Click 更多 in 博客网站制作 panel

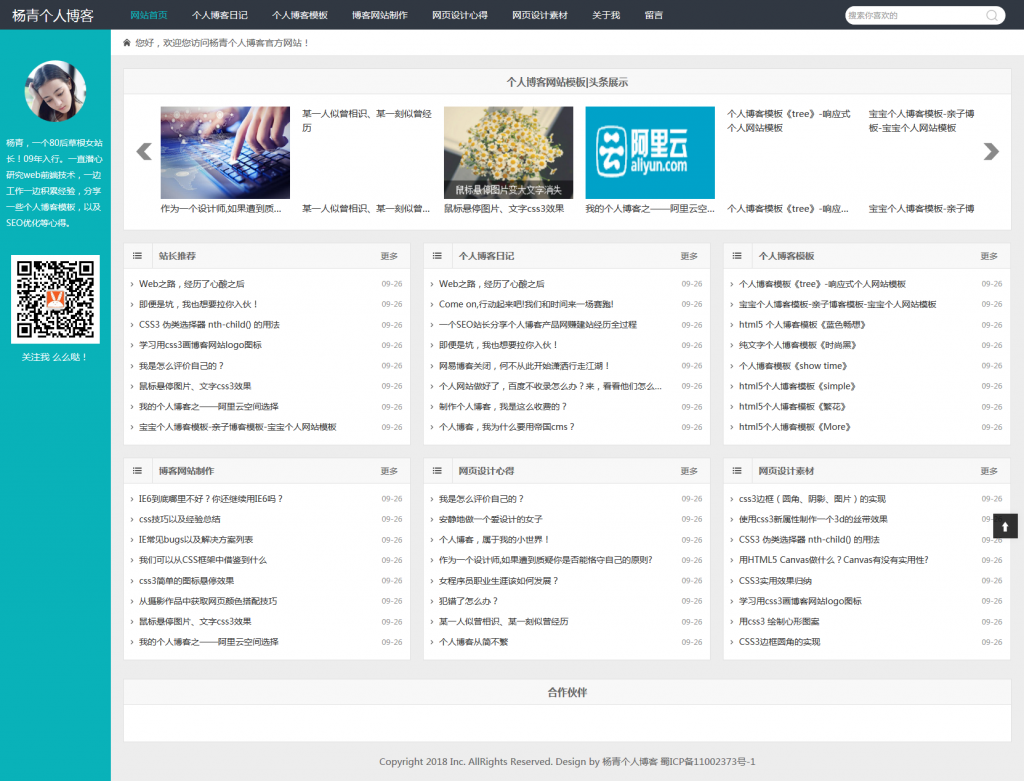(x=389, y=471)
